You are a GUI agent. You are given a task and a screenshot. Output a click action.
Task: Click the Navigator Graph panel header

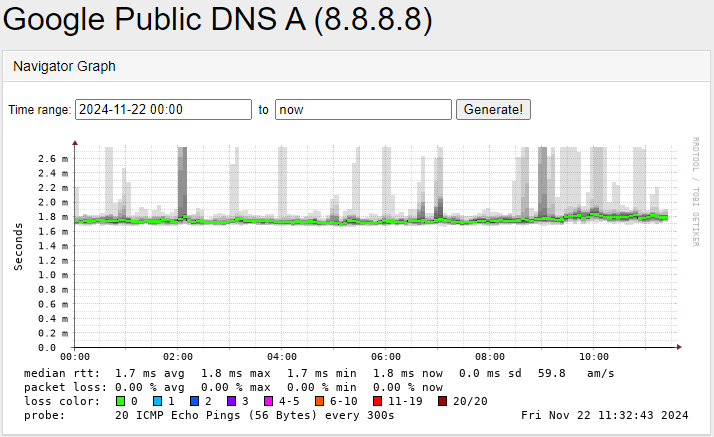(x=356, y=66)
